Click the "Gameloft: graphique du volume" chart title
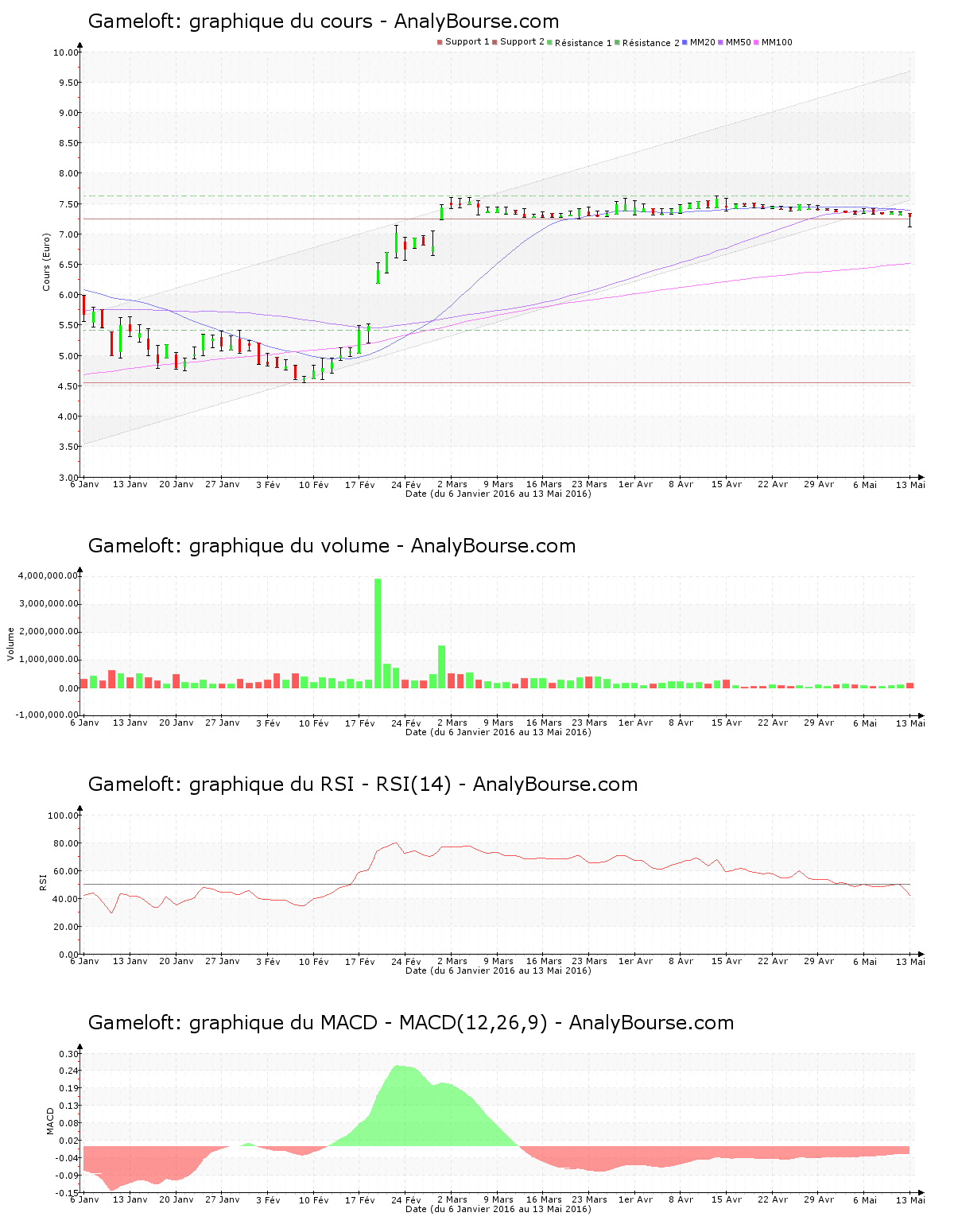Viewport: 954px width, 1232px height. tap(332, 546)
